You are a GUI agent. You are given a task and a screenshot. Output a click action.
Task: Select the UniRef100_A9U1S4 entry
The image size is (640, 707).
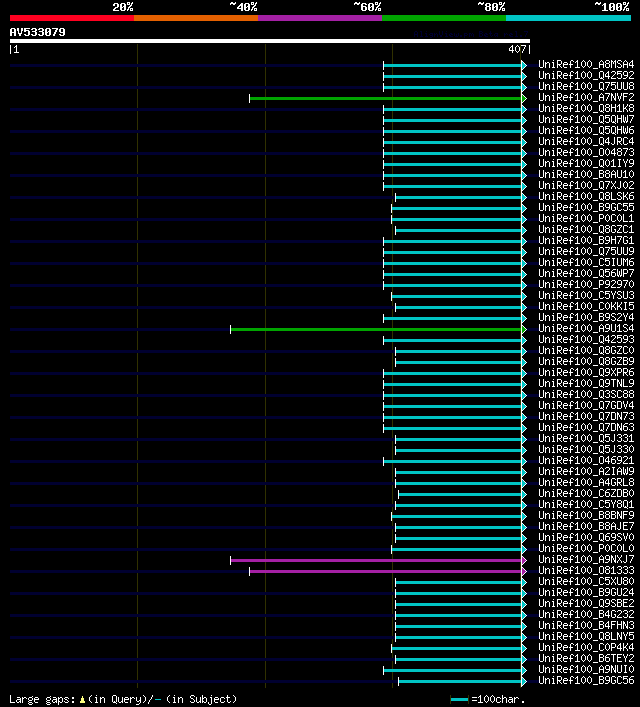586,328
